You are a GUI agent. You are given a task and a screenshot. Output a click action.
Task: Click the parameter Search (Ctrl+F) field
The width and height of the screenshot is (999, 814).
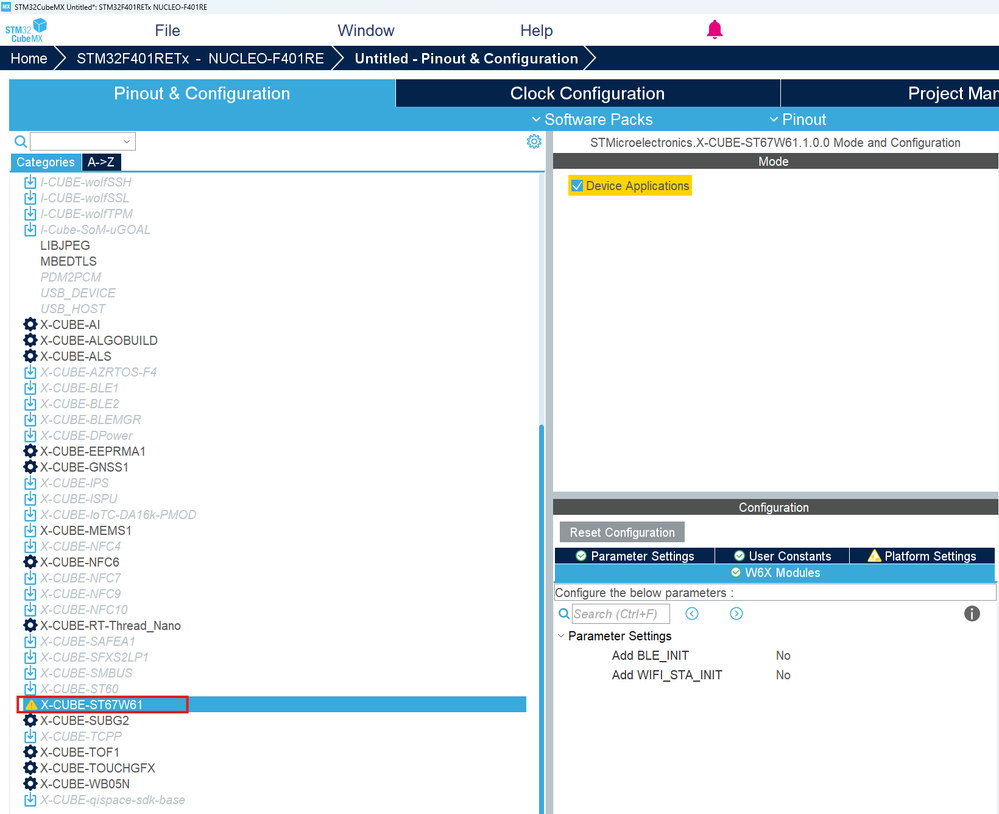[621, 614]
